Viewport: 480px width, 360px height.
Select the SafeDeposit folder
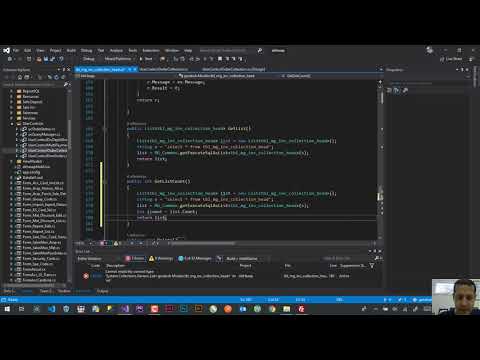32,102
